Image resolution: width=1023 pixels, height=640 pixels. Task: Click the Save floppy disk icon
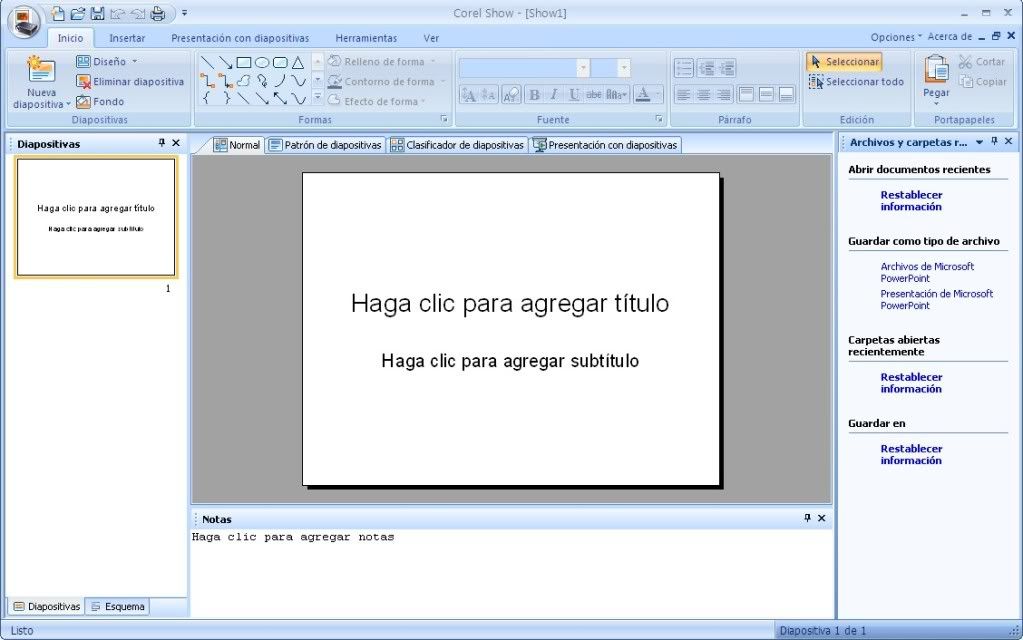(x=97, y=13)
